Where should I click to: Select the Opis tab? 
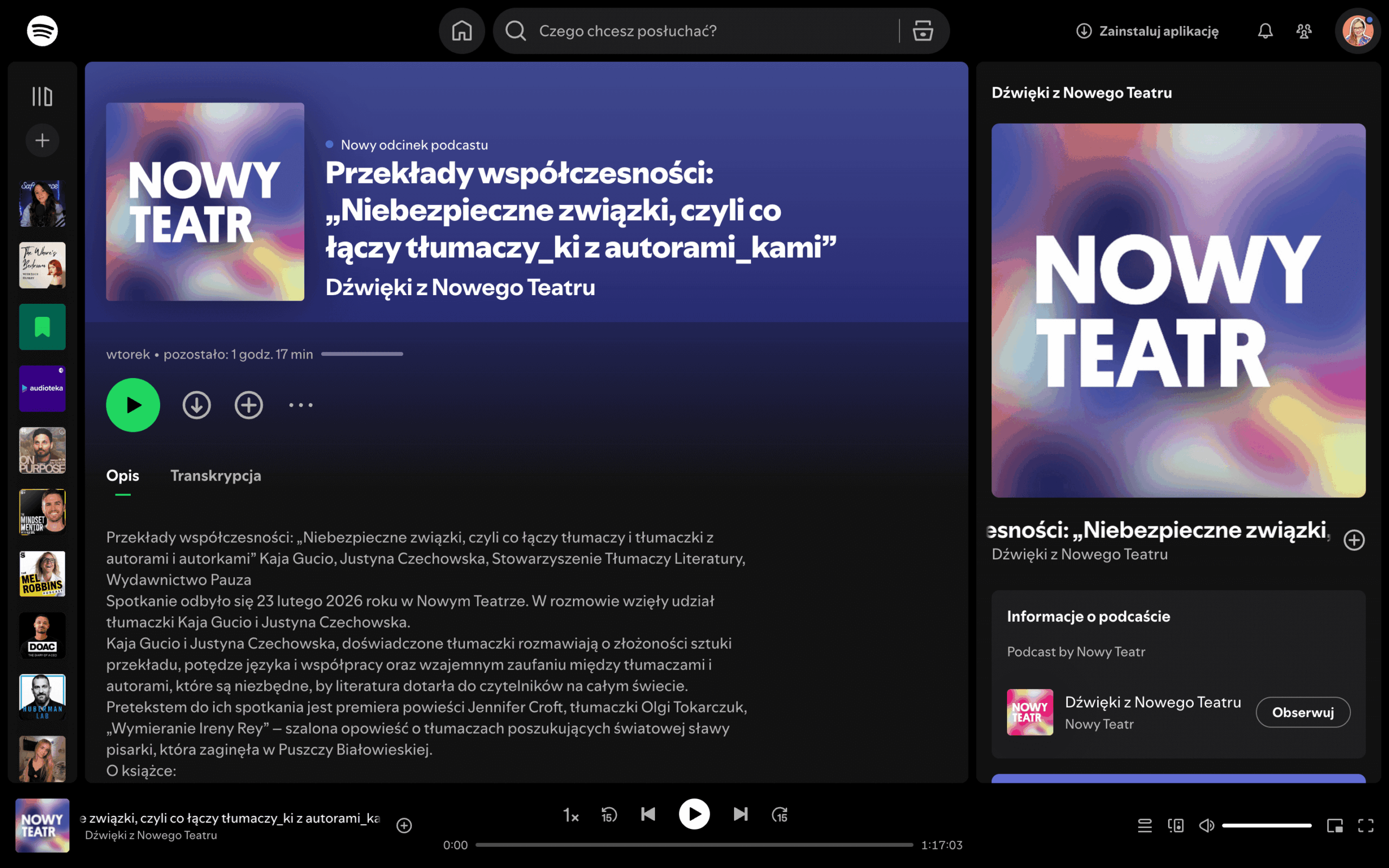click(x=122, y=476)
